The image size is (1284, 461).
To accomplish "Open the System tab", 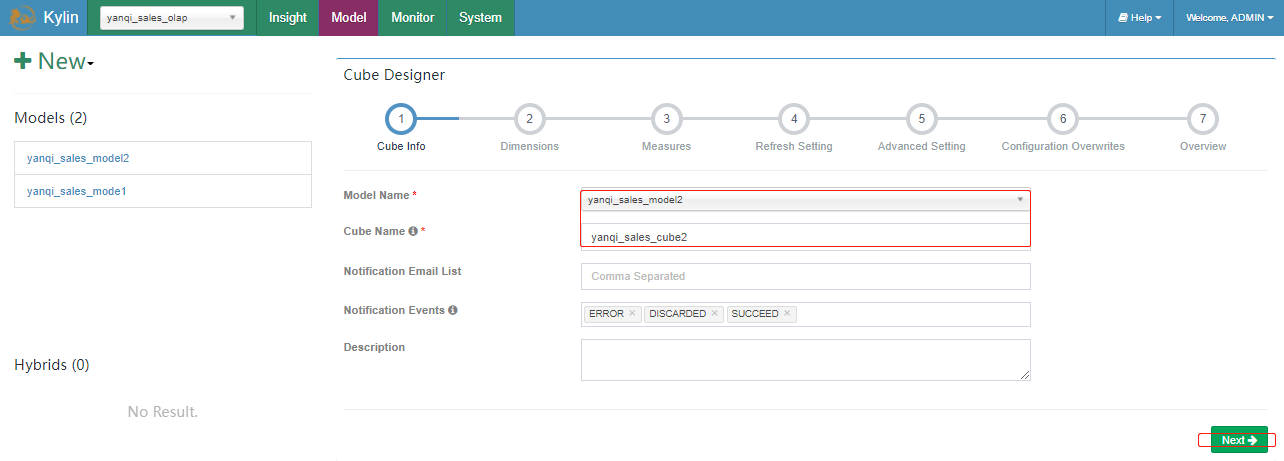I will pos(480,18).
